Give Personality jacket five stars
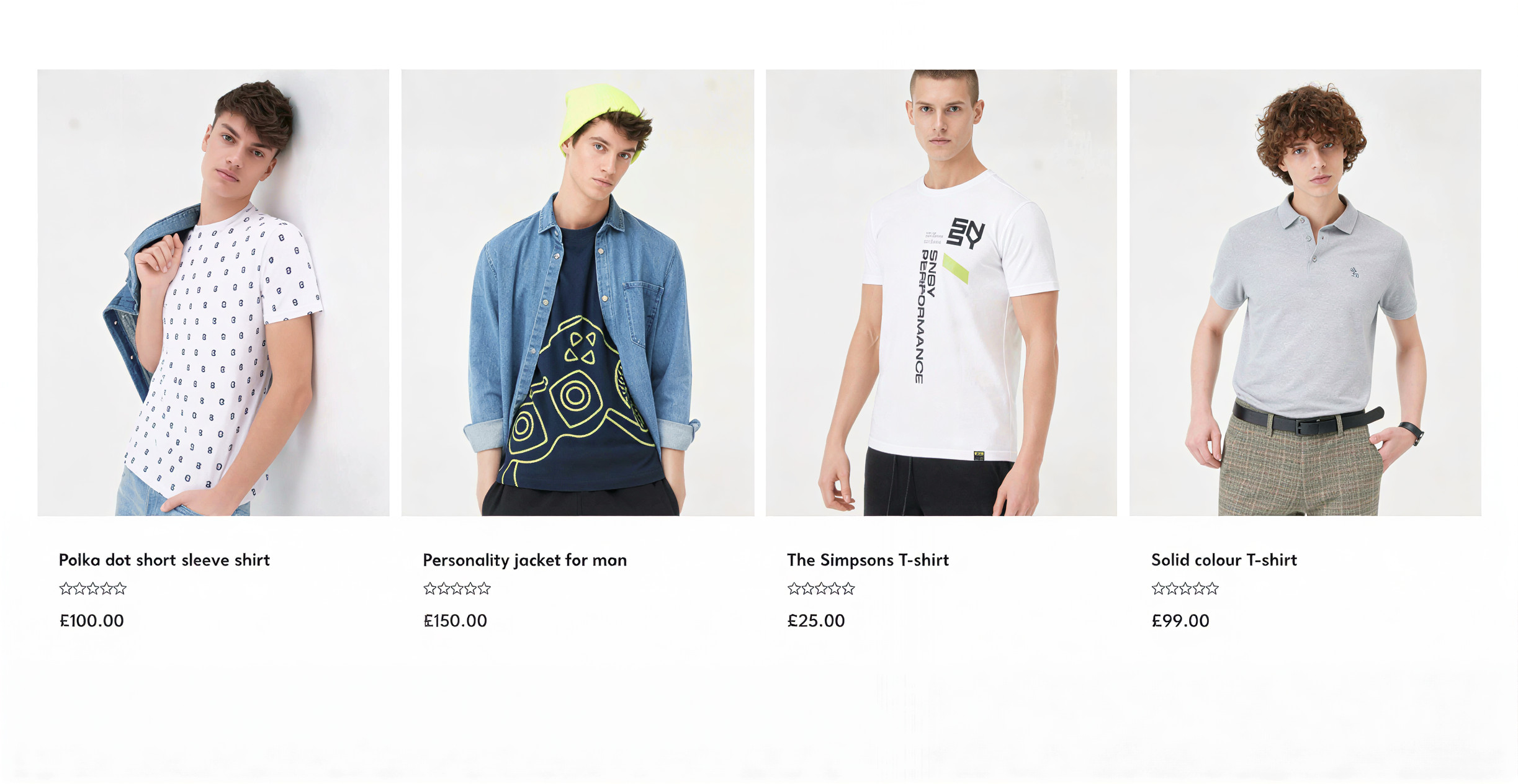Image resolution: width=1518 pixels, height=784 pixels. (x=484, y=589)
